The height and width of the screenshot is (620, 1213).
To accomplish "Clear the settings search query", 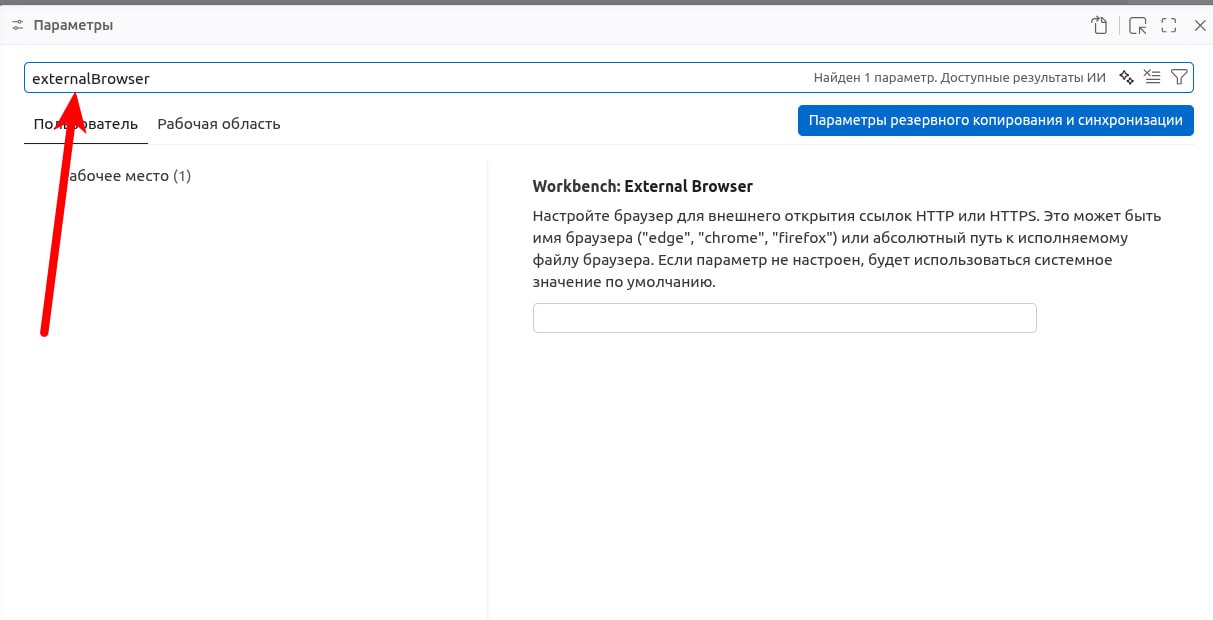I will (1152, 77).
